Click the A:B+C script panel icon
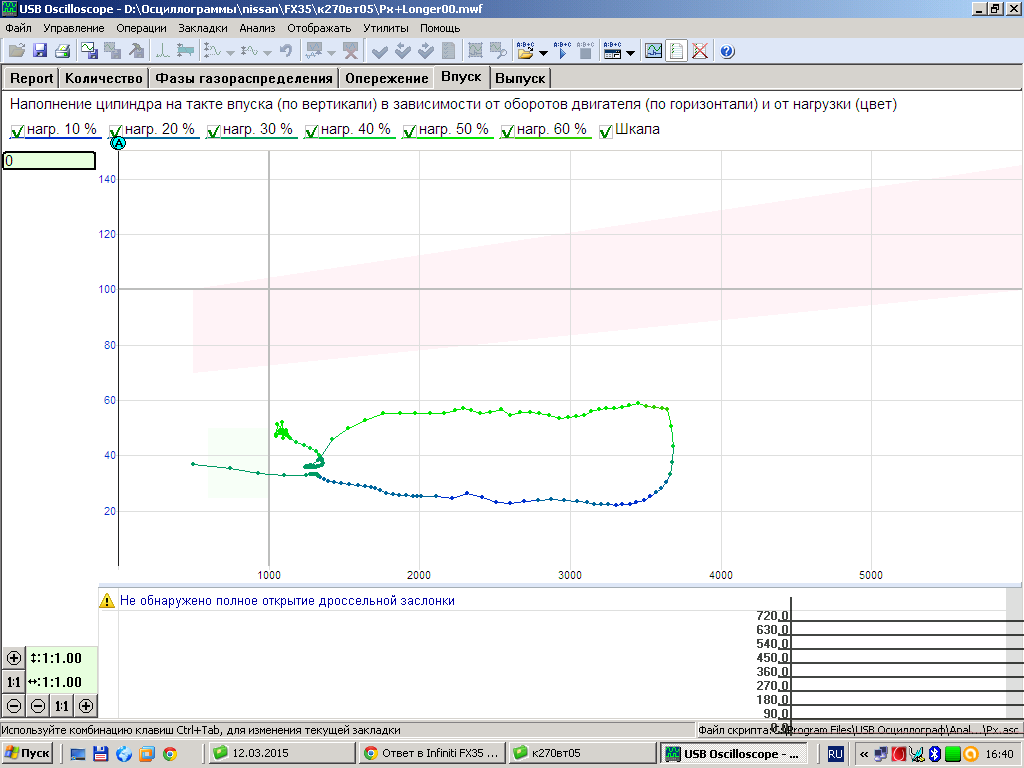1024x768 pixels. [x=612, y=51]
